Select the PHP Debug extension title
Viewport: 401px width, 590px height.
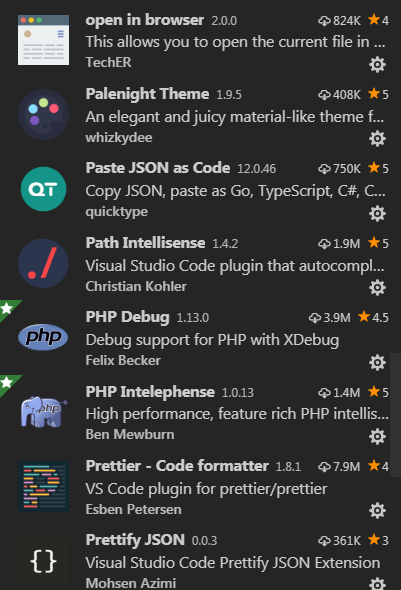(128, 317)
